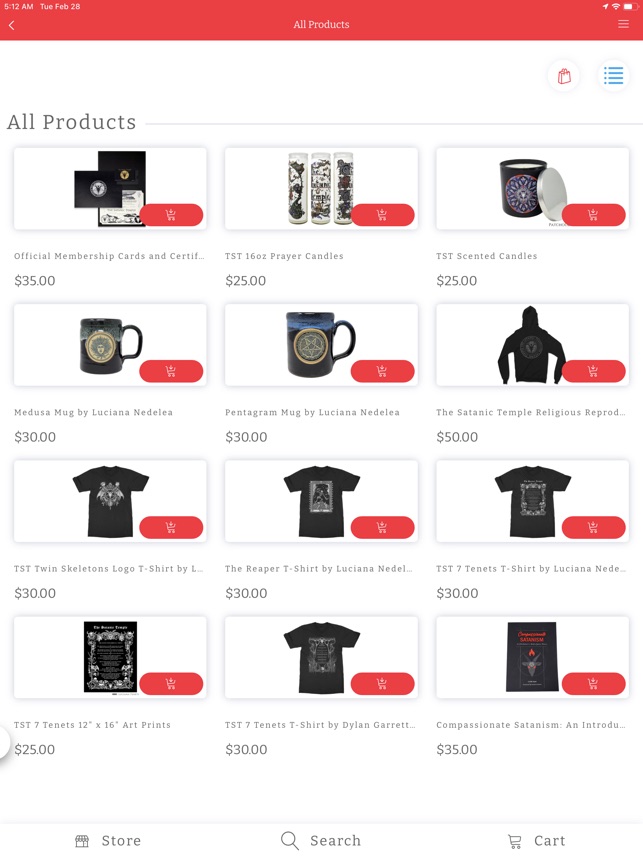643x858 pixels.
Task: Add Pentagram Mug to cart
Action: pyautogui.click(x=382, y=371)
